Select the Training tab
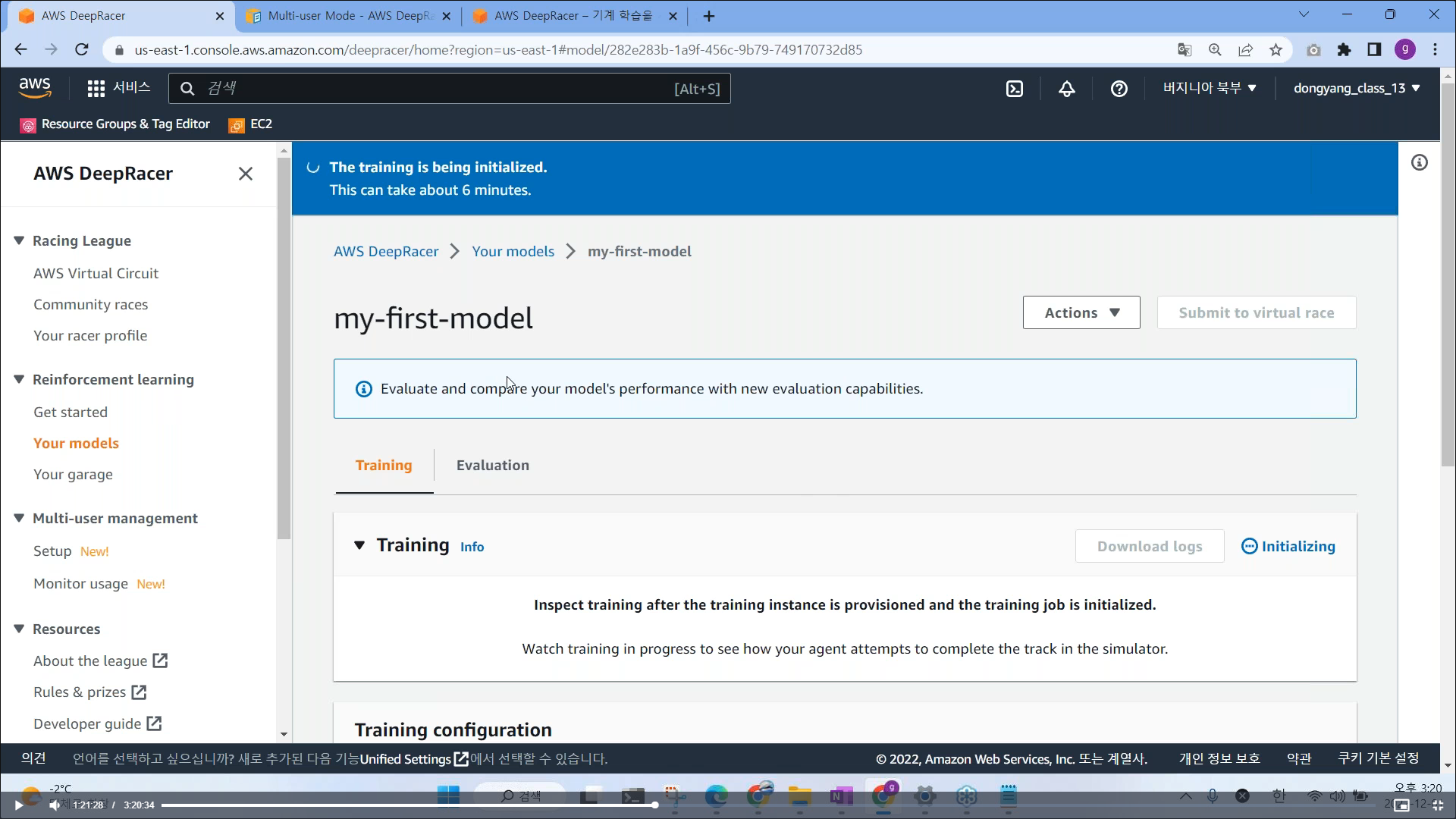Image resolution: width=1456 pixels, height=819 pixels. pos(384,465)
